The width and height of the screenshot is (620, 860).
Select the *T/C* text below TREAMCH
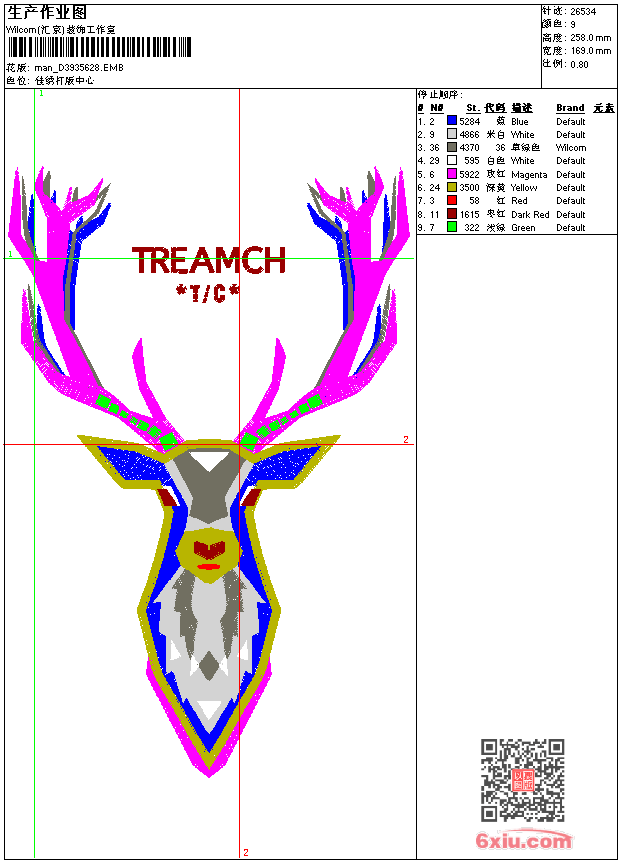click(x=208, y=292)
